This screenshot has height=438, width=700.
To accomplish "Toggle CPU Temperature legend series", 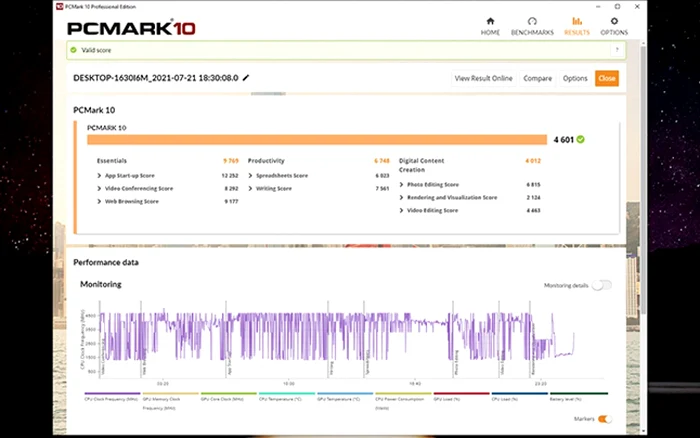I will click(287, 397).
